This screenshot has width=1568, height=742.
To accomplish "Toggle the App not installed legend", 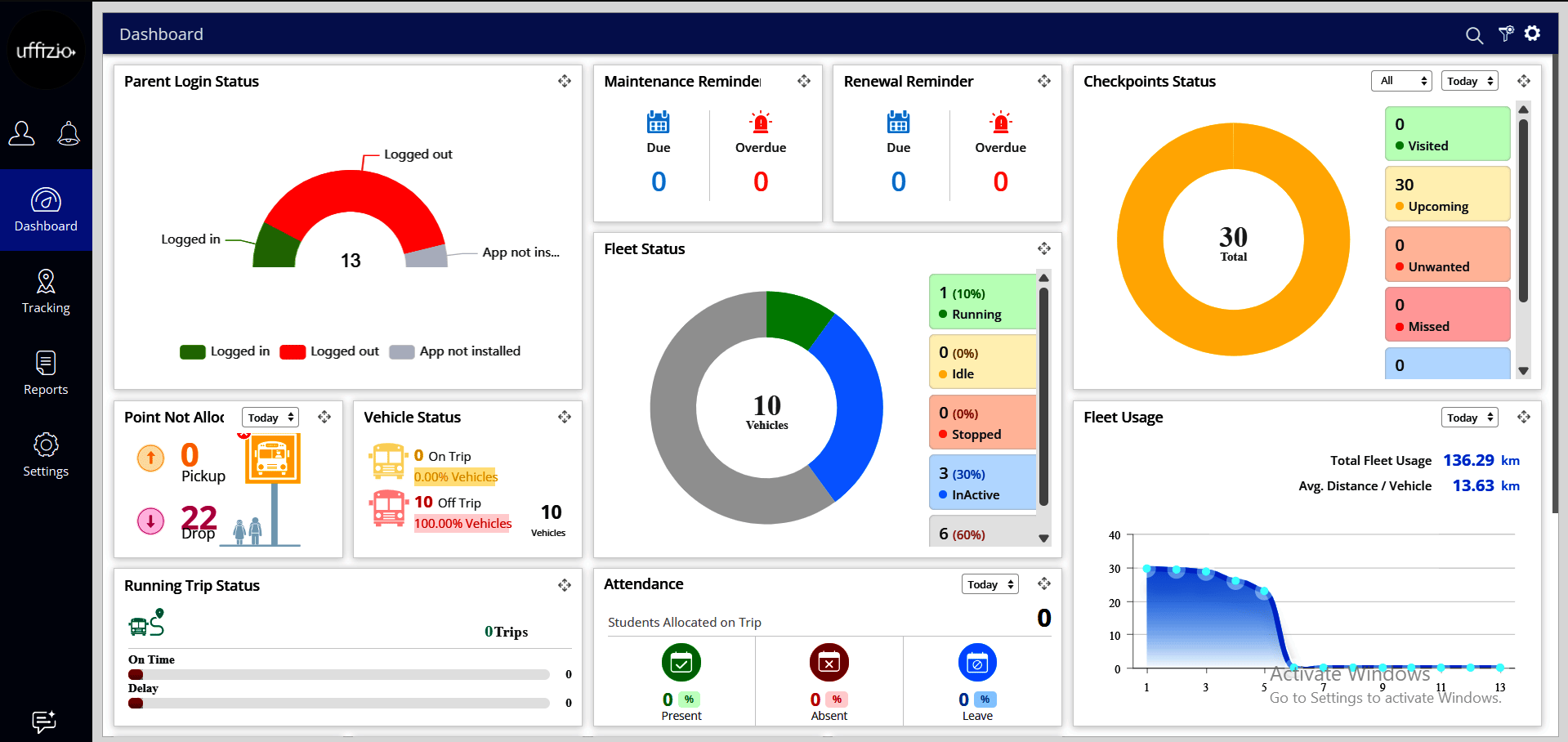I will [455, 351].
